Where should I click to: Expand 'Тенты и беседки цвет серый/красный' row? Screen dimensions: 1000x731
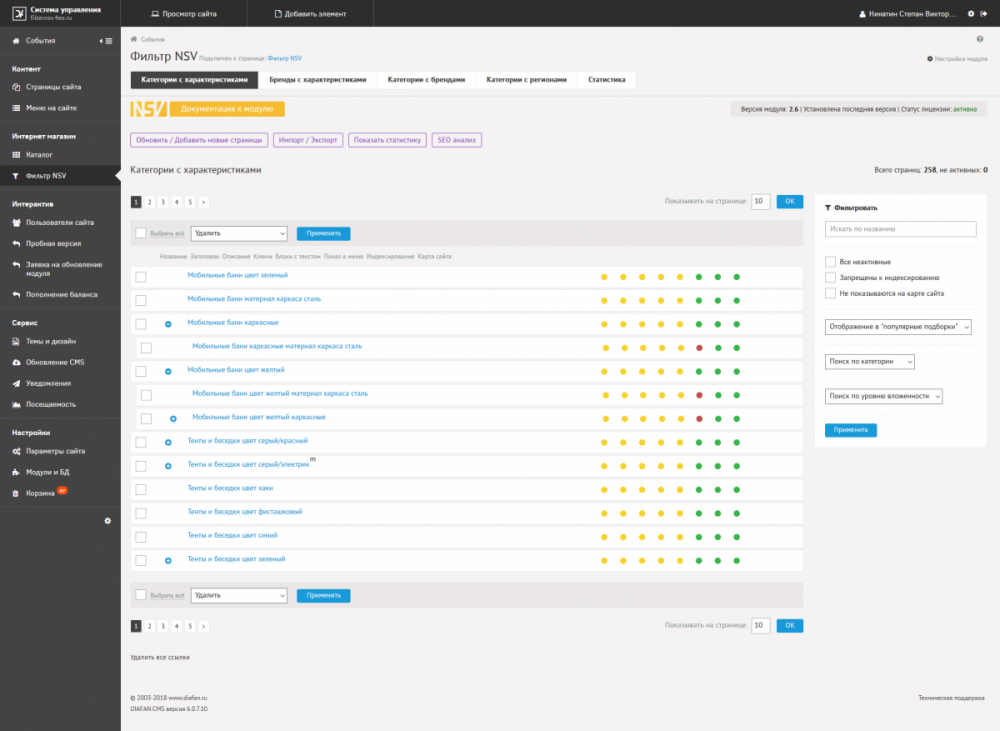coord(168,442)
